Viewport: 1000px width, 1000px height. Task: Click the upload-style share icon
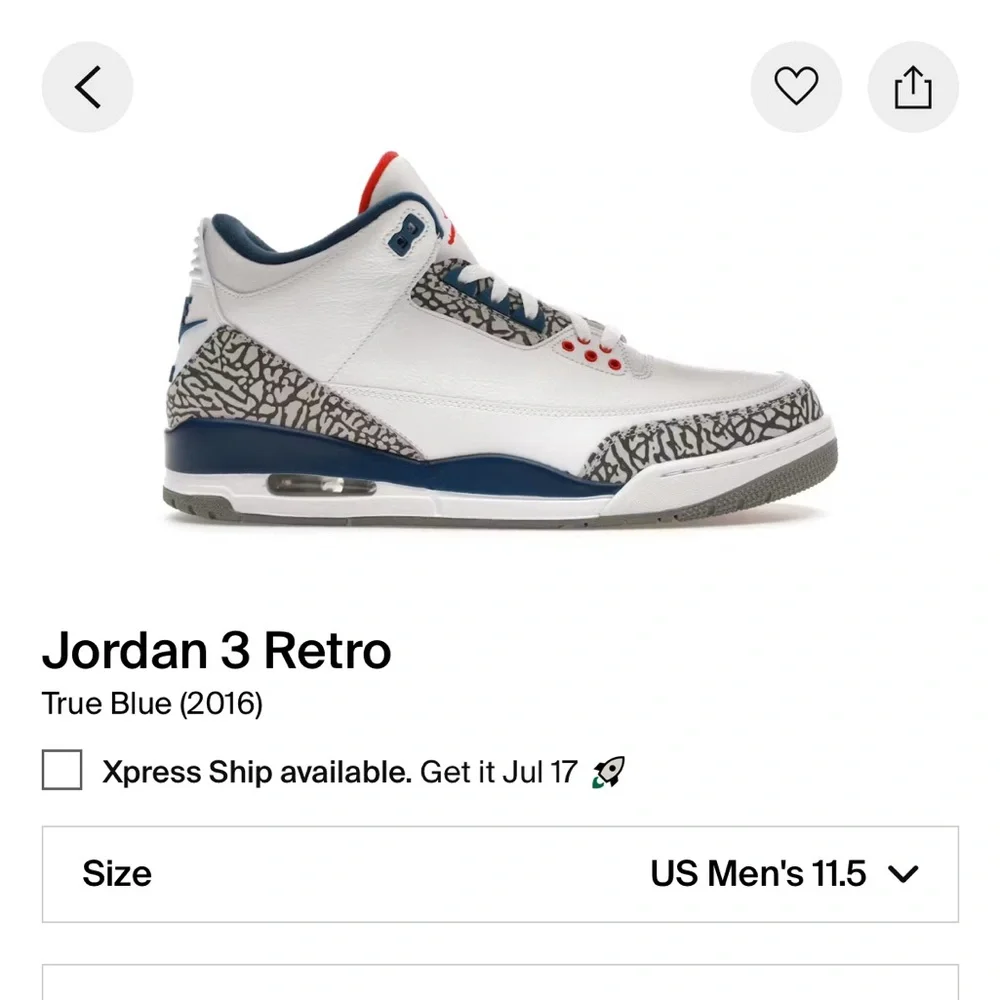913,86
